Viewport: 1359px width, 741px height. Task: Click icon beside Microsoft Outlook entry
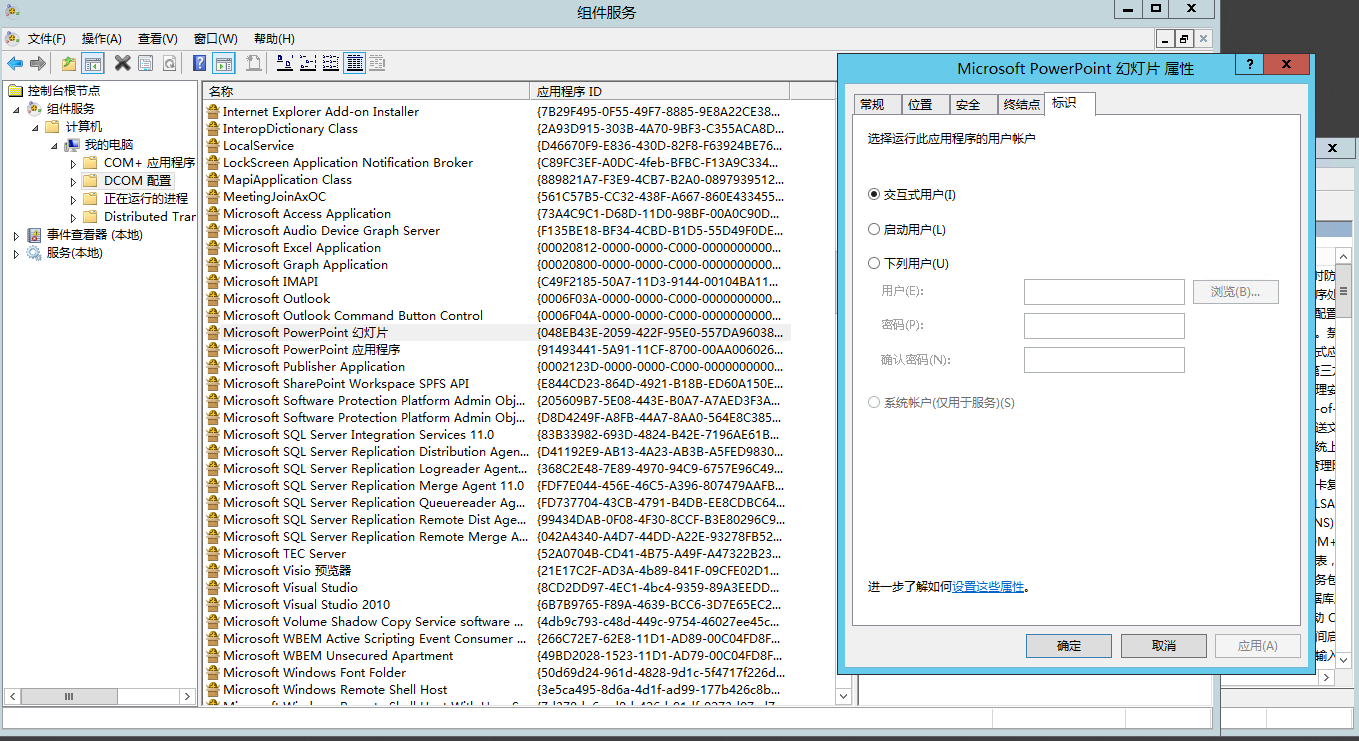point(213,298)
